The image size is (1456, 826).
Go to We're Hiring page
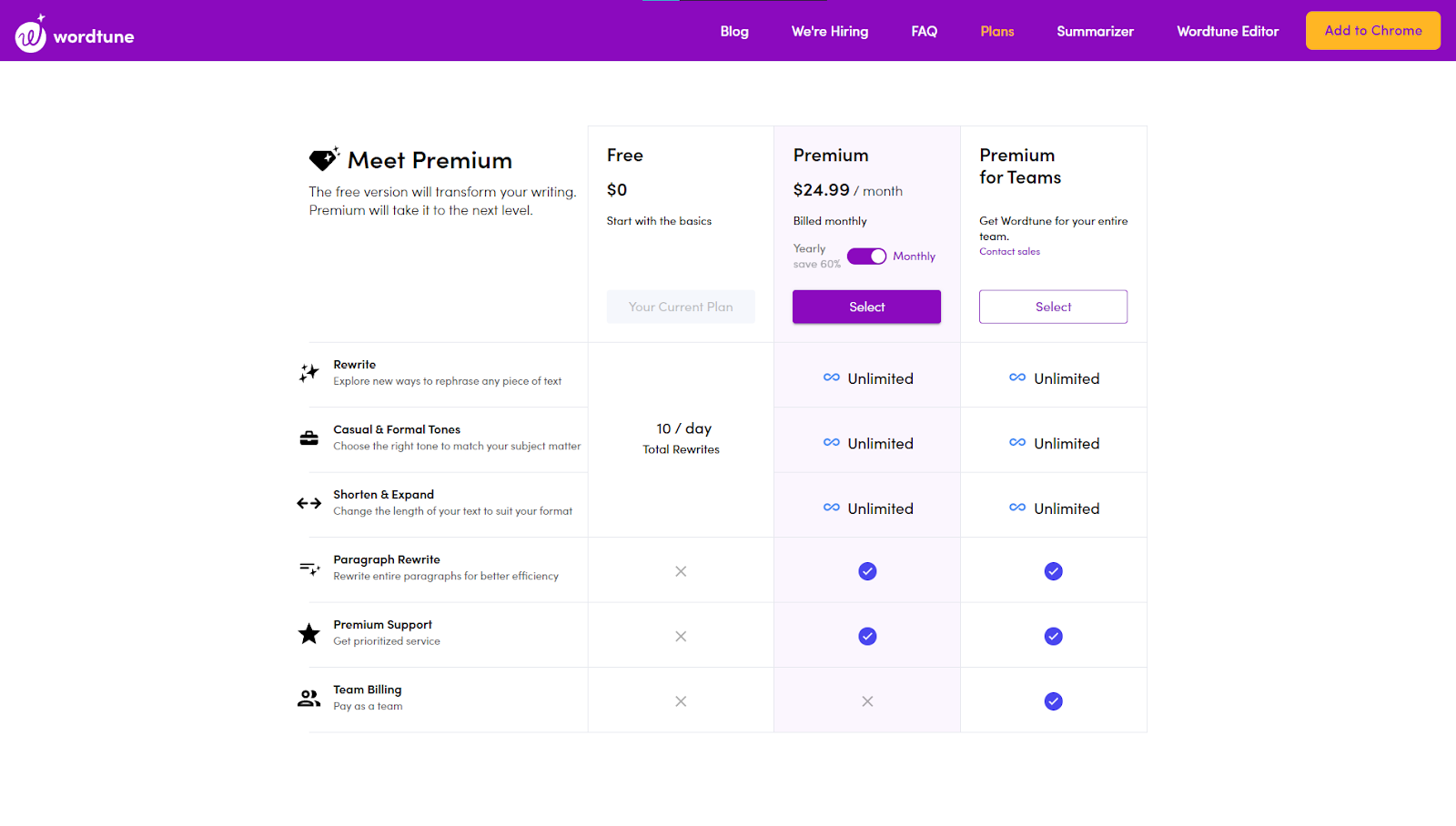(x=830, y=31)
